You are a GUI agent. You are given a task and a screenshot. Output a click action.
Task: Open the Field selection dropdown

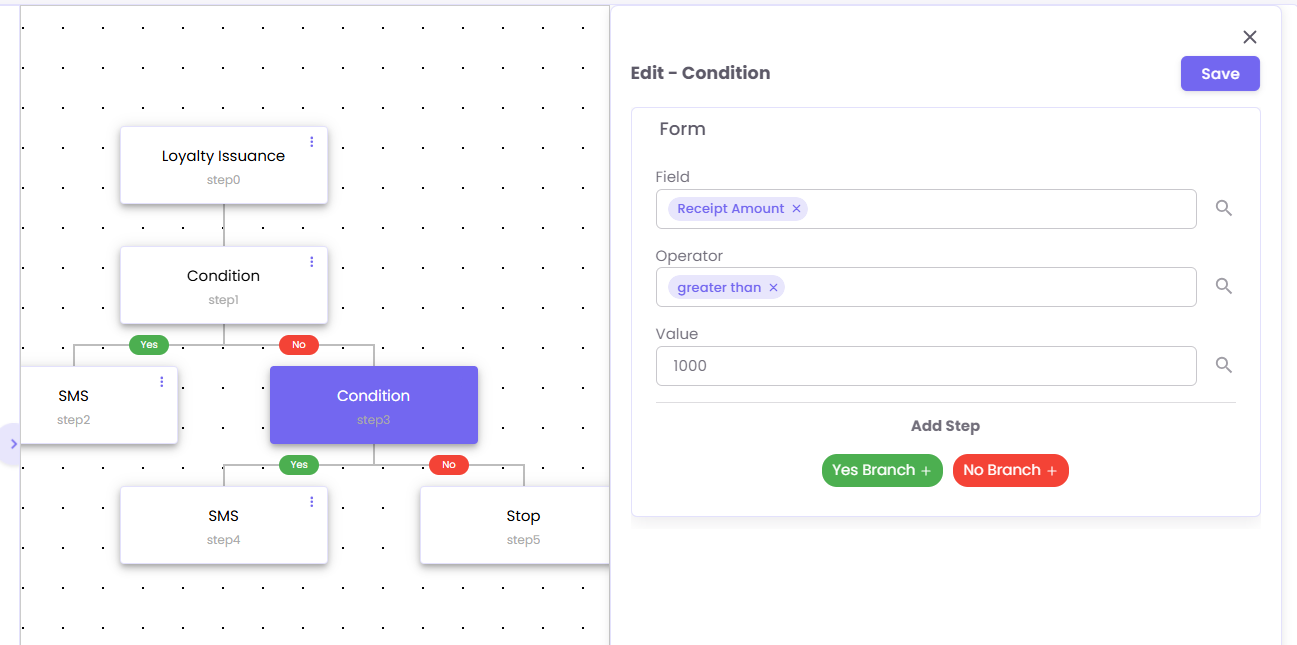[x=1000, y=209]
